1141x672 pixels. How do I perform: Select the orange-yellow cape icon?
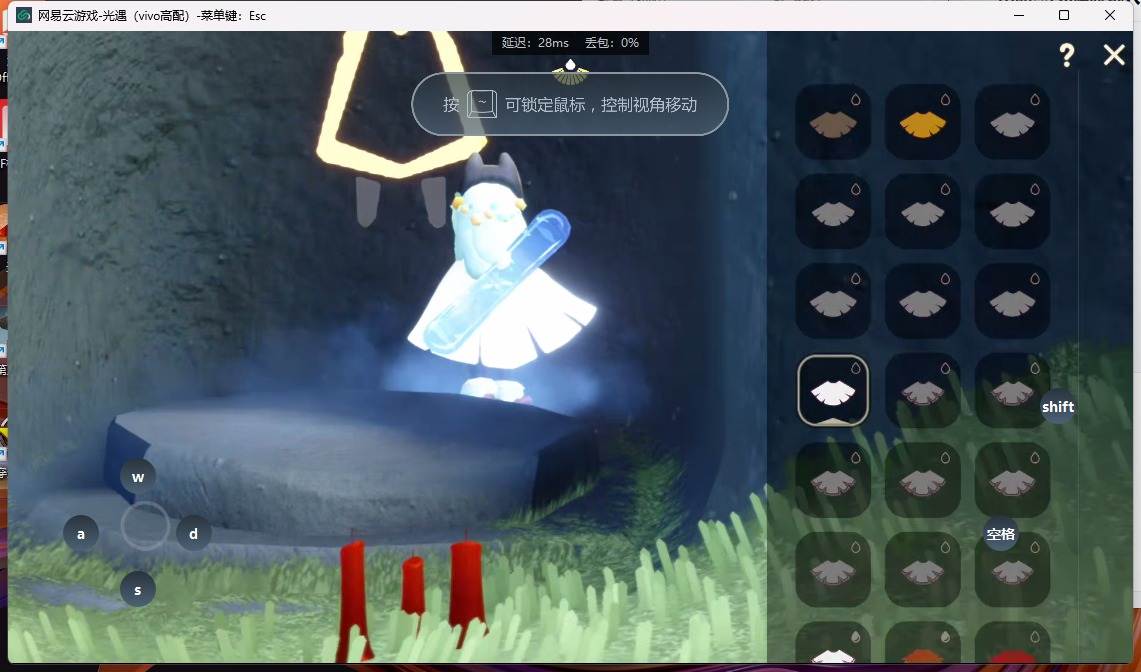[x=923, y=122]
